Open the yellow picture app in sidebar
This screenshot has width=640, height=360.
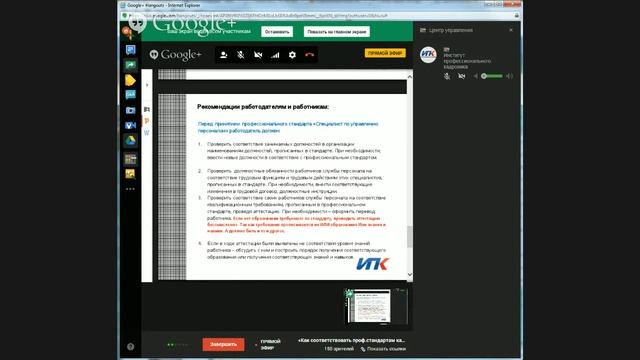(130, 174)
